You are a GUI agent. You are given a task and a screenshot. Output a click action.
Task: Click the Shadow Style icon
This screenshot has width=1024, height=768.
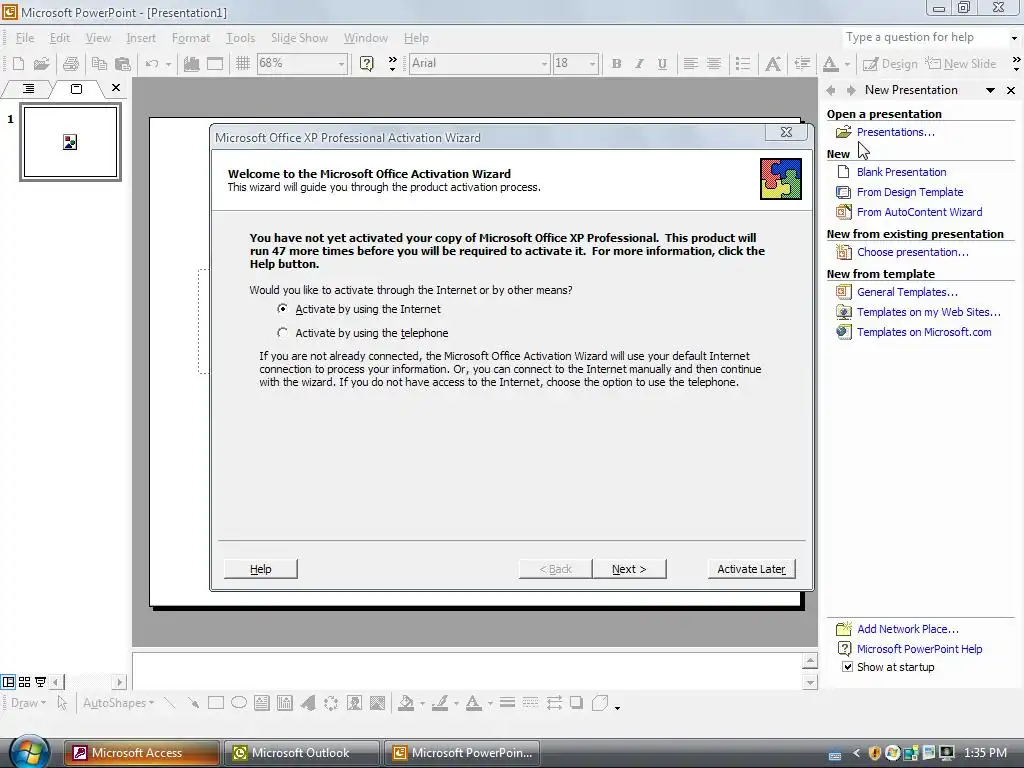577,703
